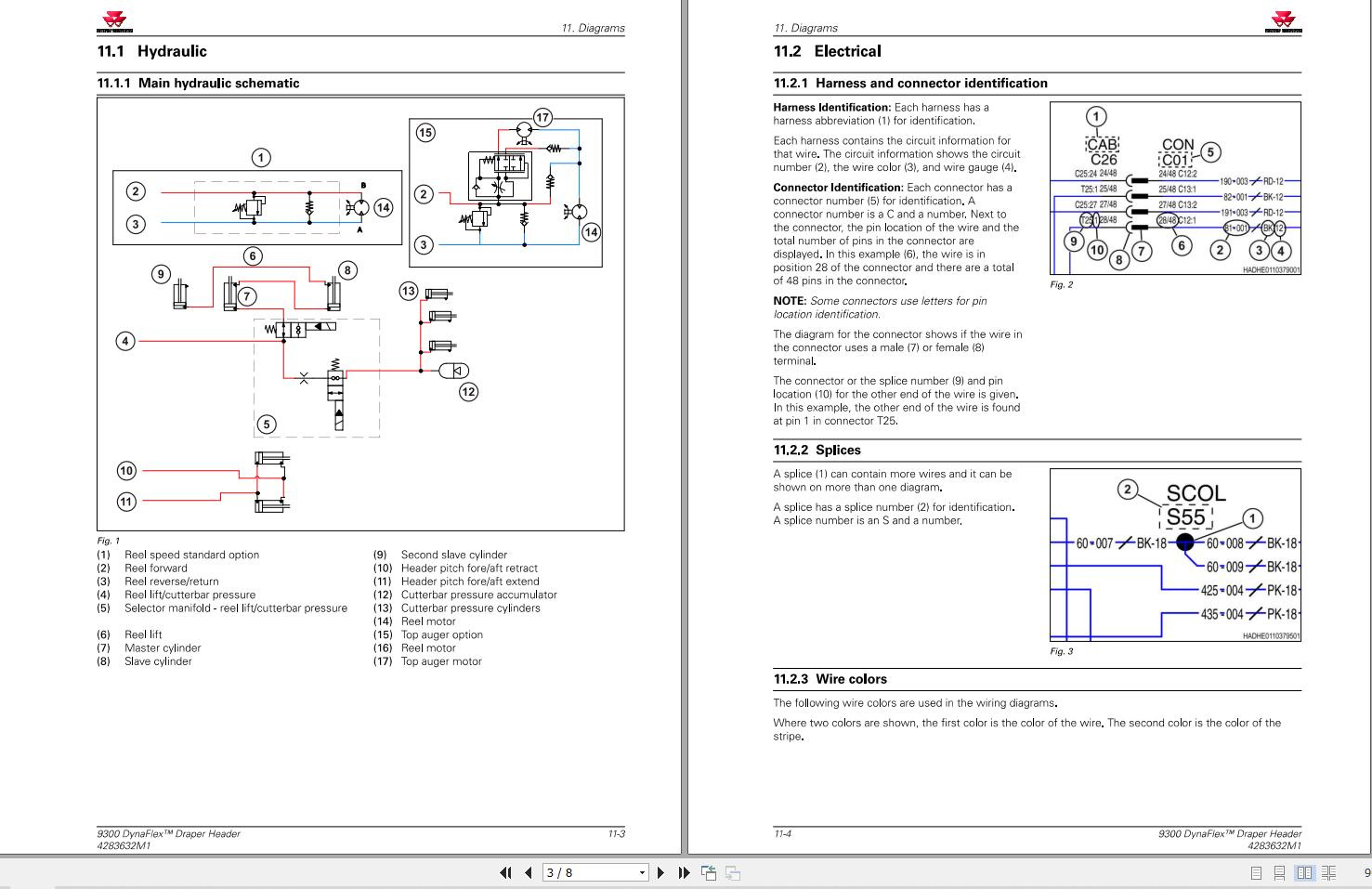The width and height of the screenshot is (1372, 889).
Task: Click the '11.2 Electrical' heading
Action: pyautogui.click(x=828, y=51)
